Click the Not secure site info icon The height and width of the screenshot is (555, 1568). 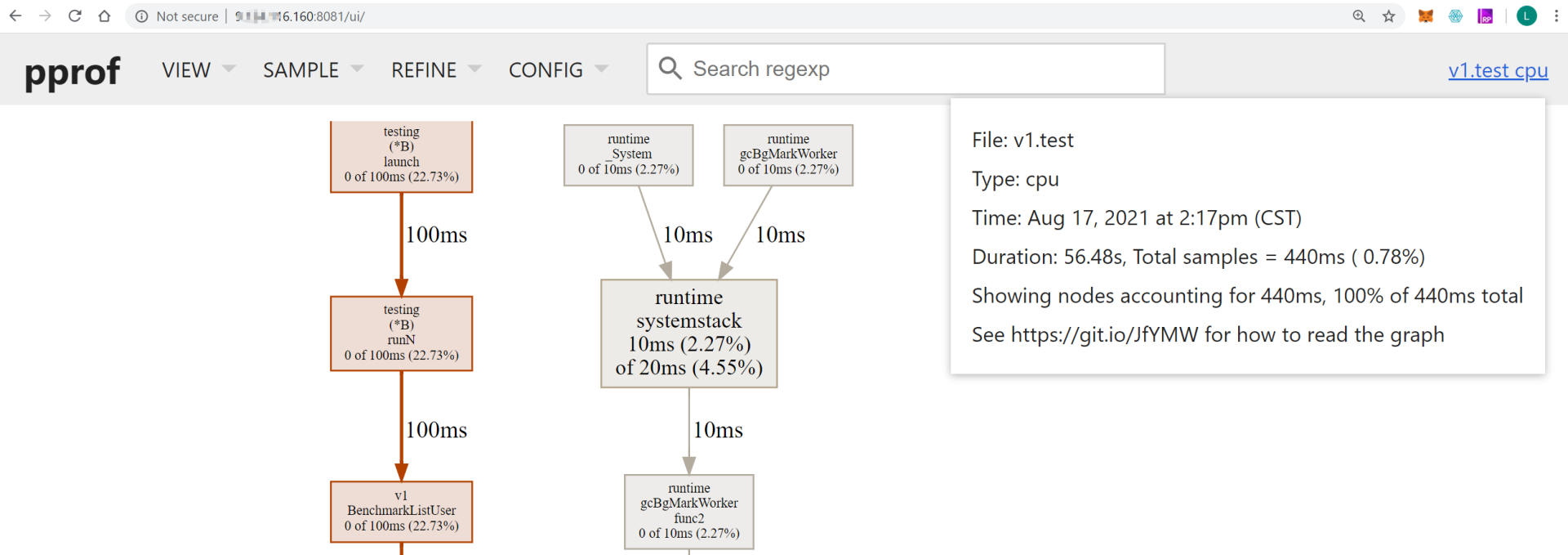coord(142,16)
